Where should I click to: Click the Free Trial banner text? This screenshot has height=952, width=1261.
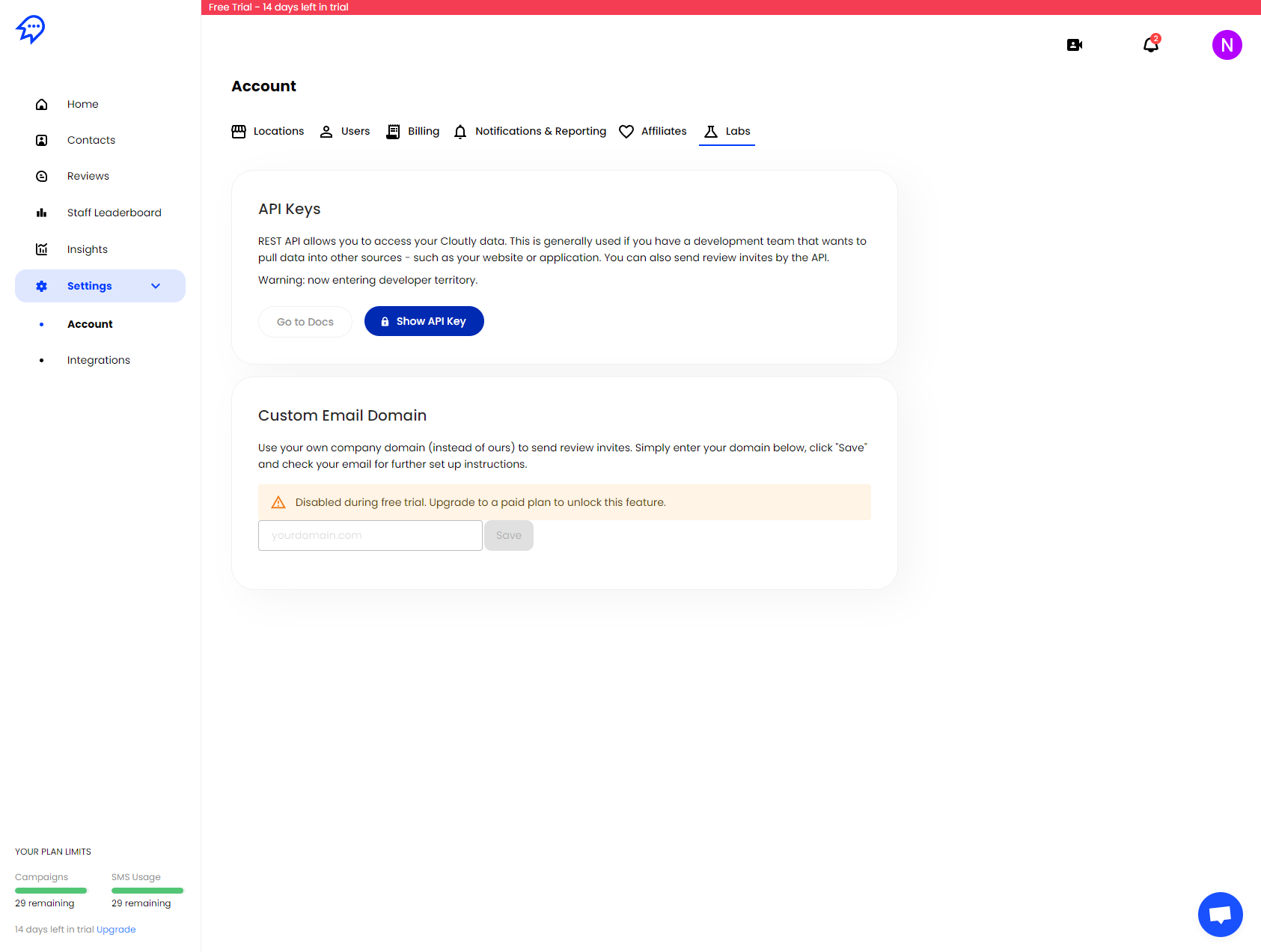pos(278,7)
